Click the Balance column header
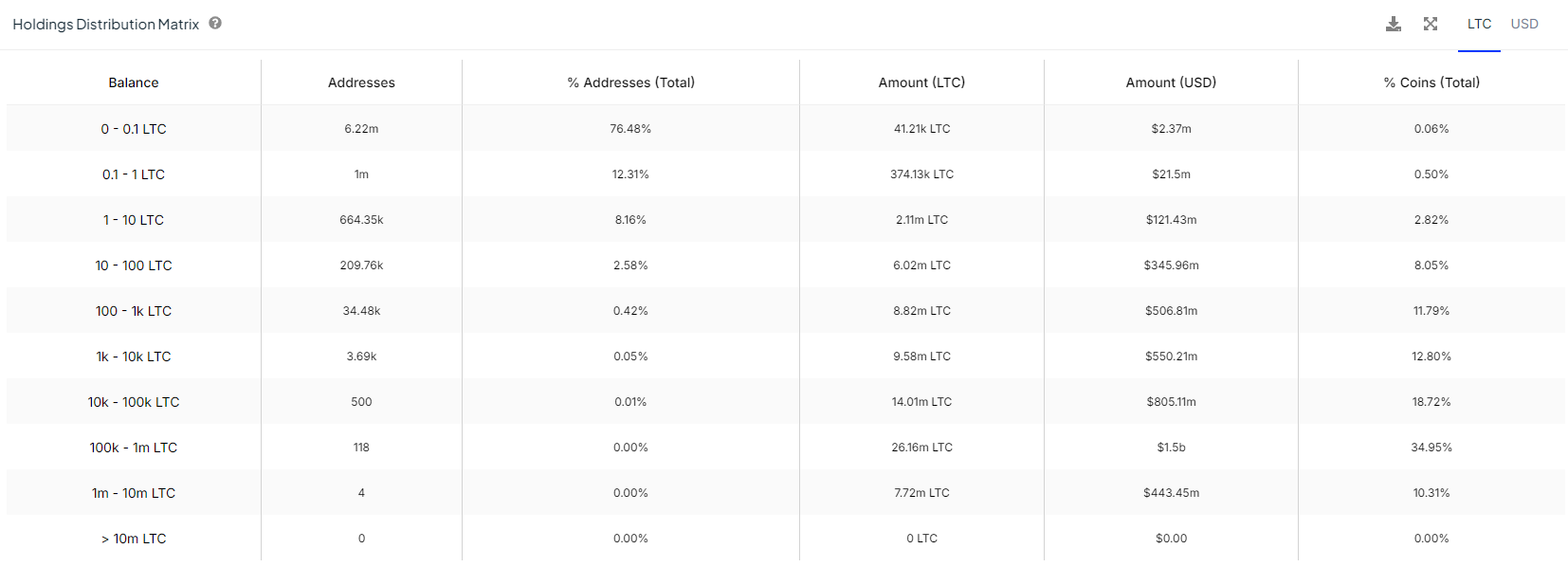Viewport: 1568px width, 567px height. (x=134, y=83)
